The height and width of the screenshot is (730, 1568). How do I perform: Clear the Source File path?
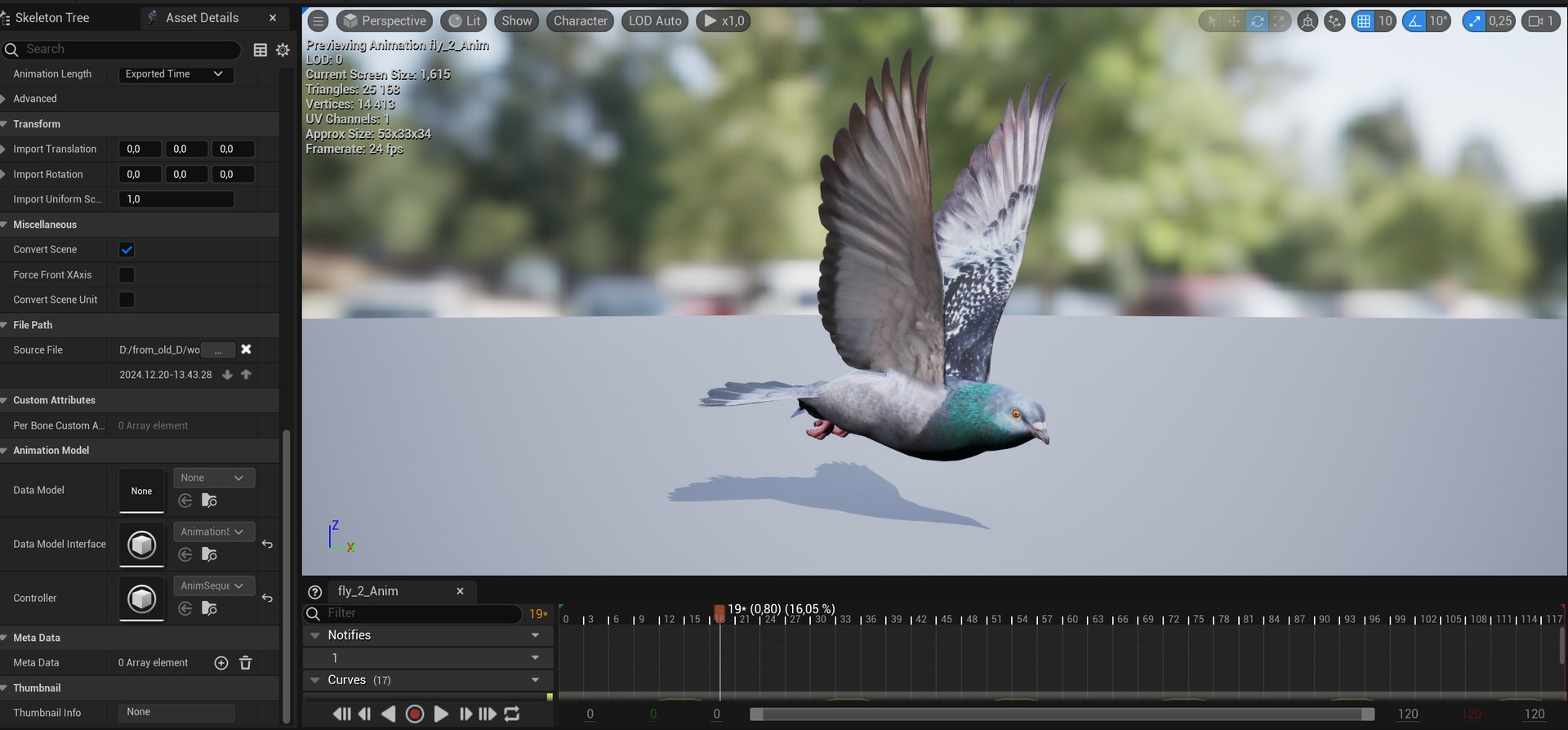pyautogui.click(x=246, y=349)
